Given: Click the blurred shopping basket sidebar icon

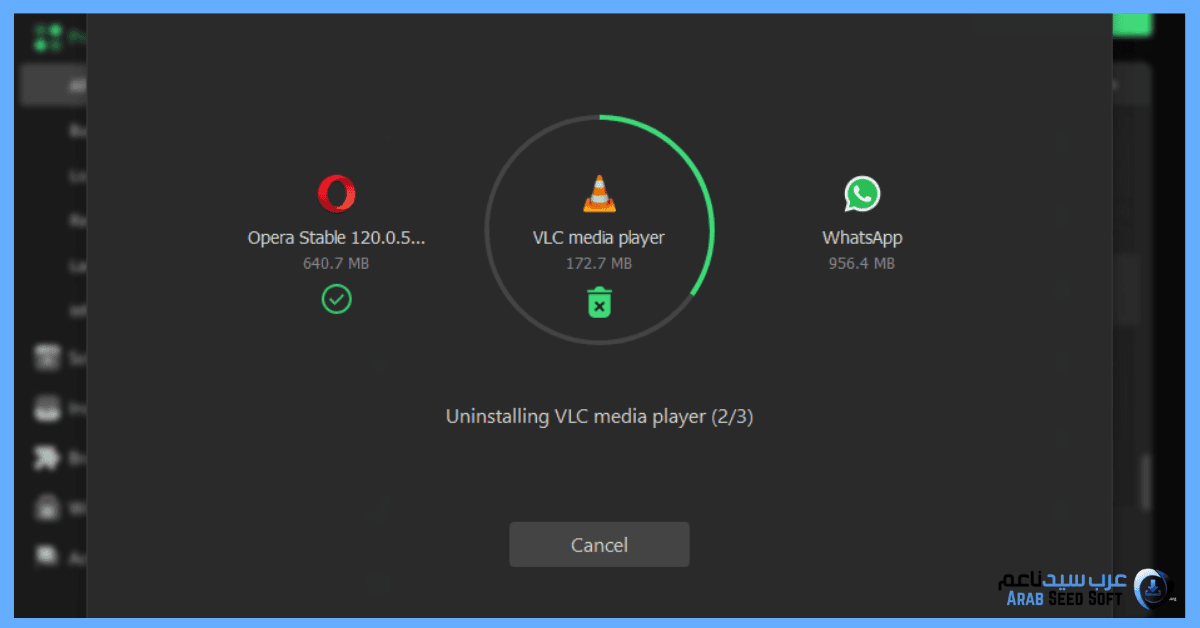Looking at the screenshot, I should pyautogui.click(x=48, y=357).
